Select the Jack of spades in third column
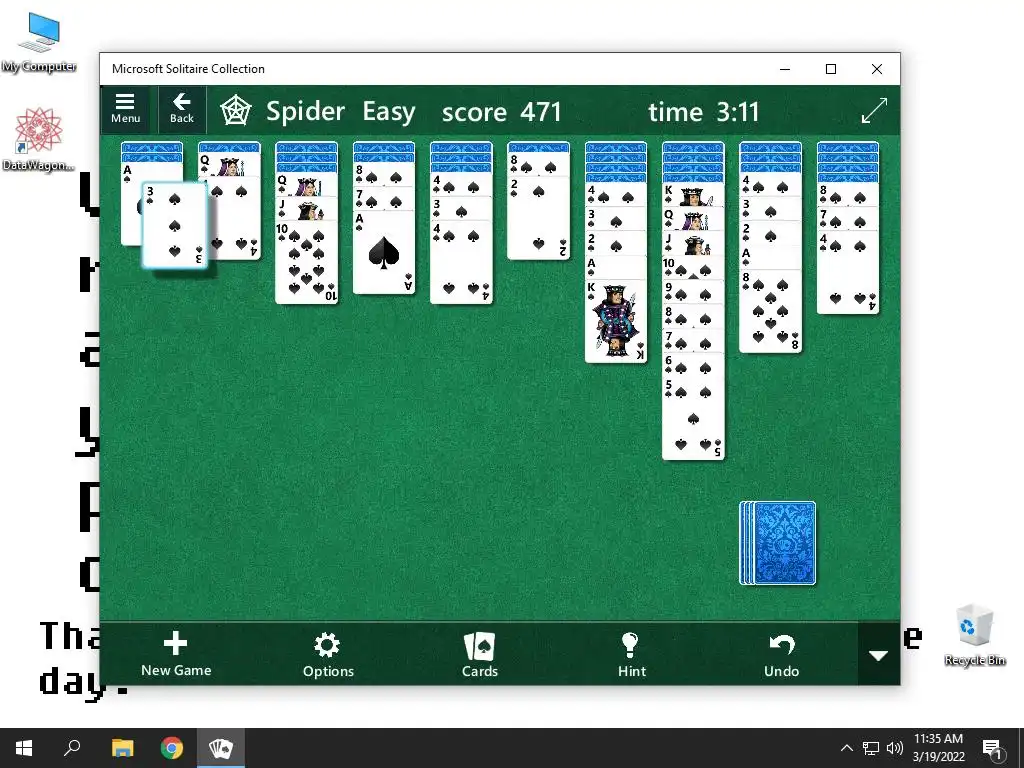Viewport: 1024px width, 768px height. (306, 209)
